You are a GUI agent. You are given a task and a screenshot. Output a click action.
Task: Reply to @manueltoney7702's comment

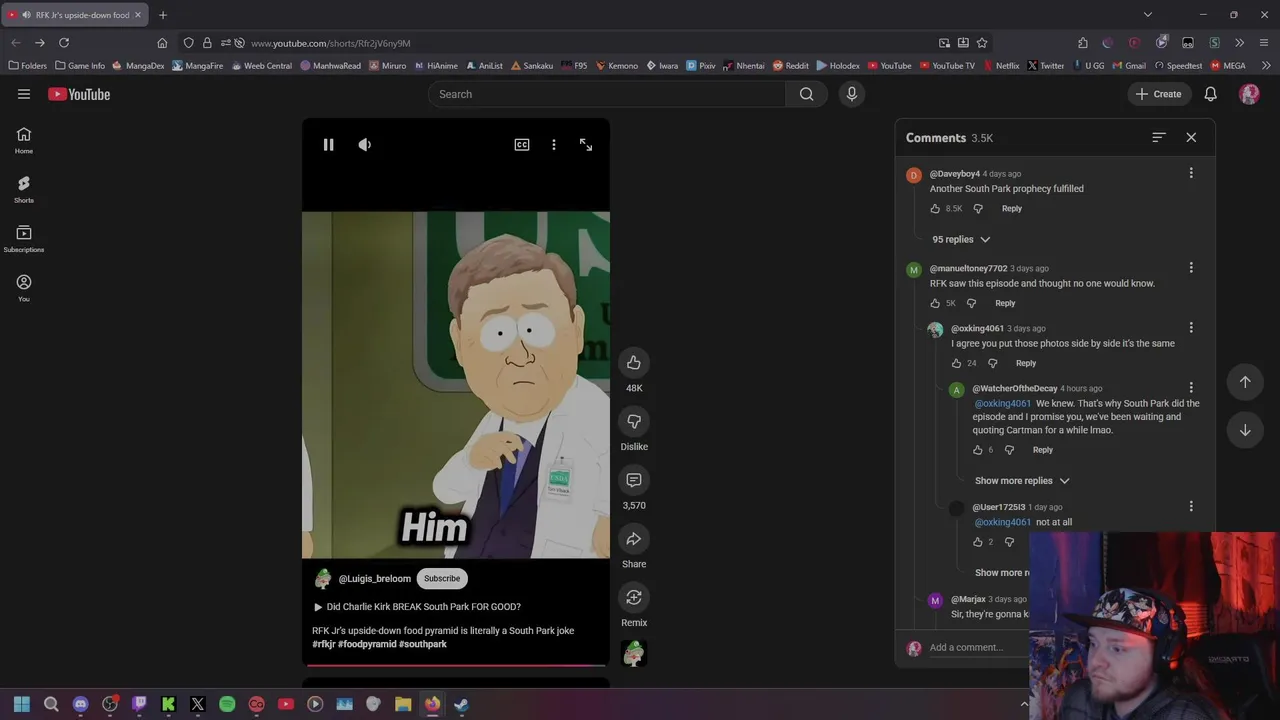click(x=1005, y=303)
